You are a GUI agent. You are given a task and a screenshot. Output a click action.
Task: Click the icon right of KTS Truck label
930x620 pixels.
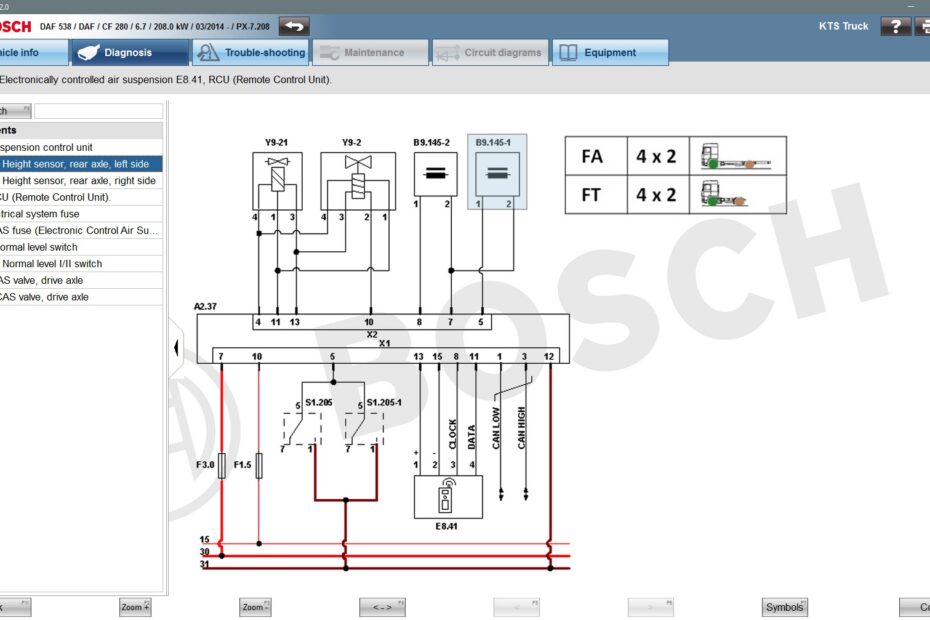click(x=921, y=26)
